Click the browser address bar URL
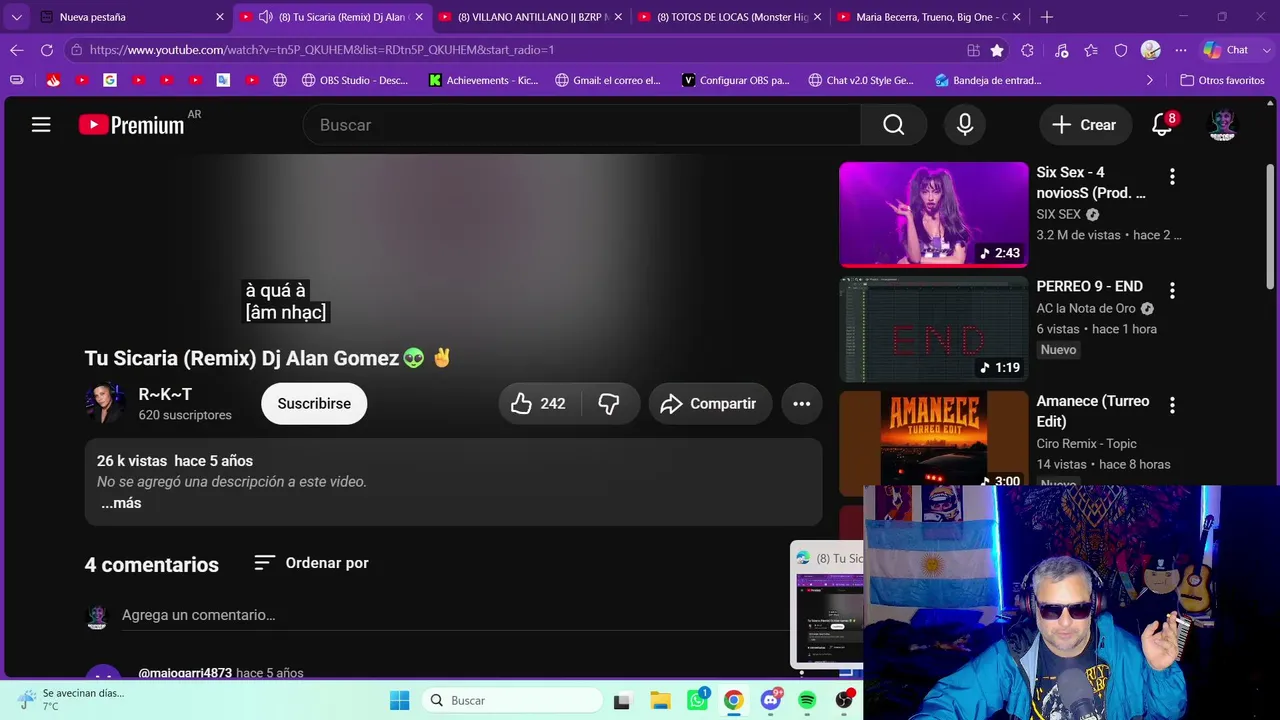The height and width of the screenshot is (720, 1280). 322,50
